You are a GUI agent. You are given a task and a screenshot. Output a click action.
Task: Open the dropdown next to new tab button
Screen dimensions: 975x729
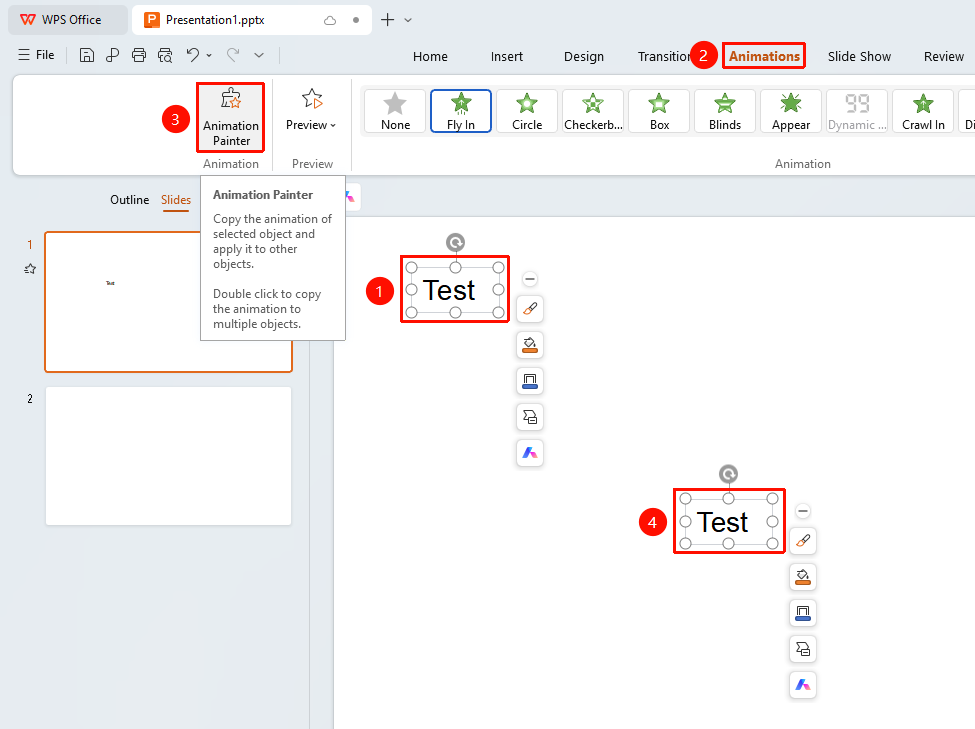click(408, 20)
